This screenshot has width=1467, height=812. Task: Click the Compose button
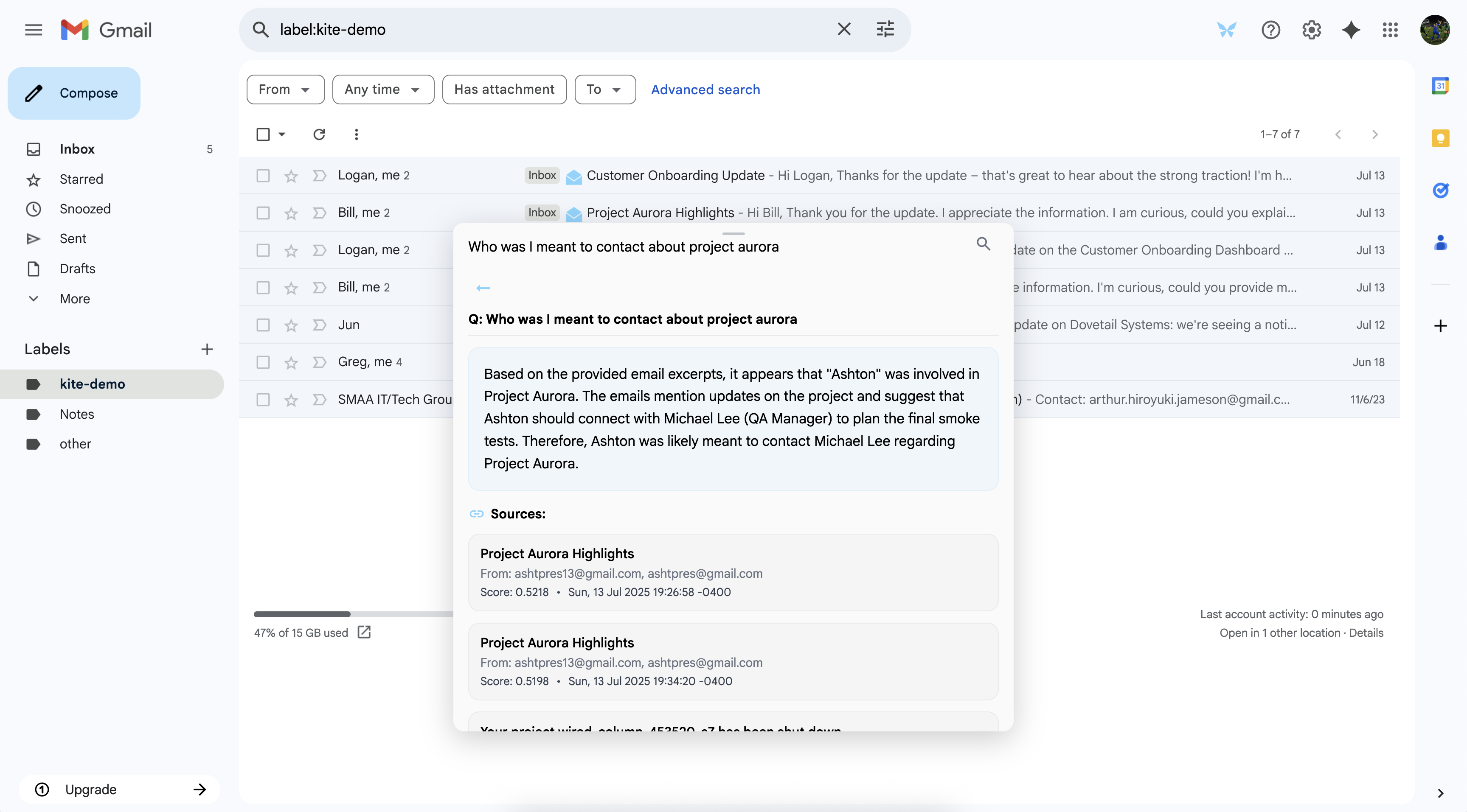click(74, 93)
